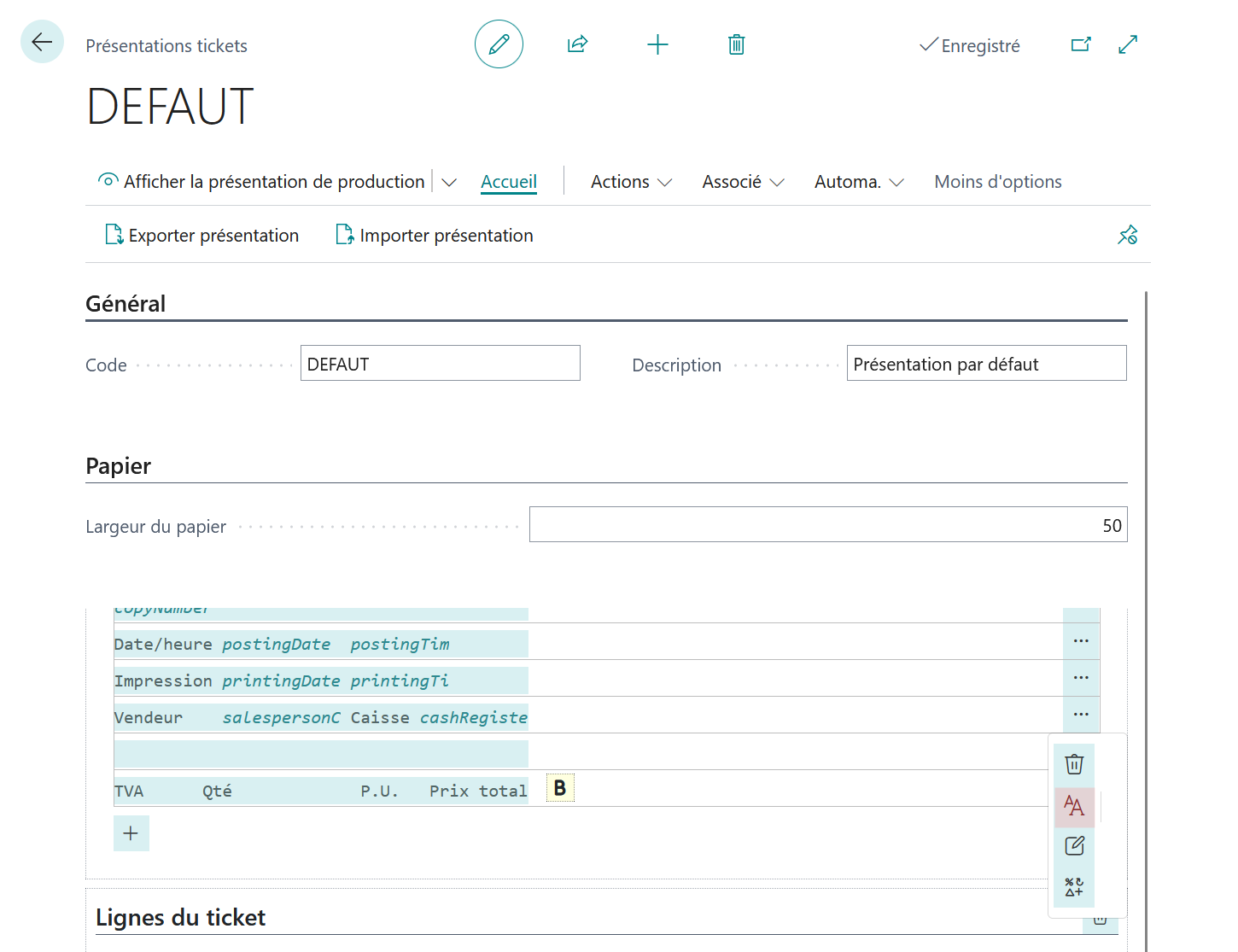Click the header trash delete icon
Image resolution: width=1238 pixels, height=952 pixels.
pos(736,44)
